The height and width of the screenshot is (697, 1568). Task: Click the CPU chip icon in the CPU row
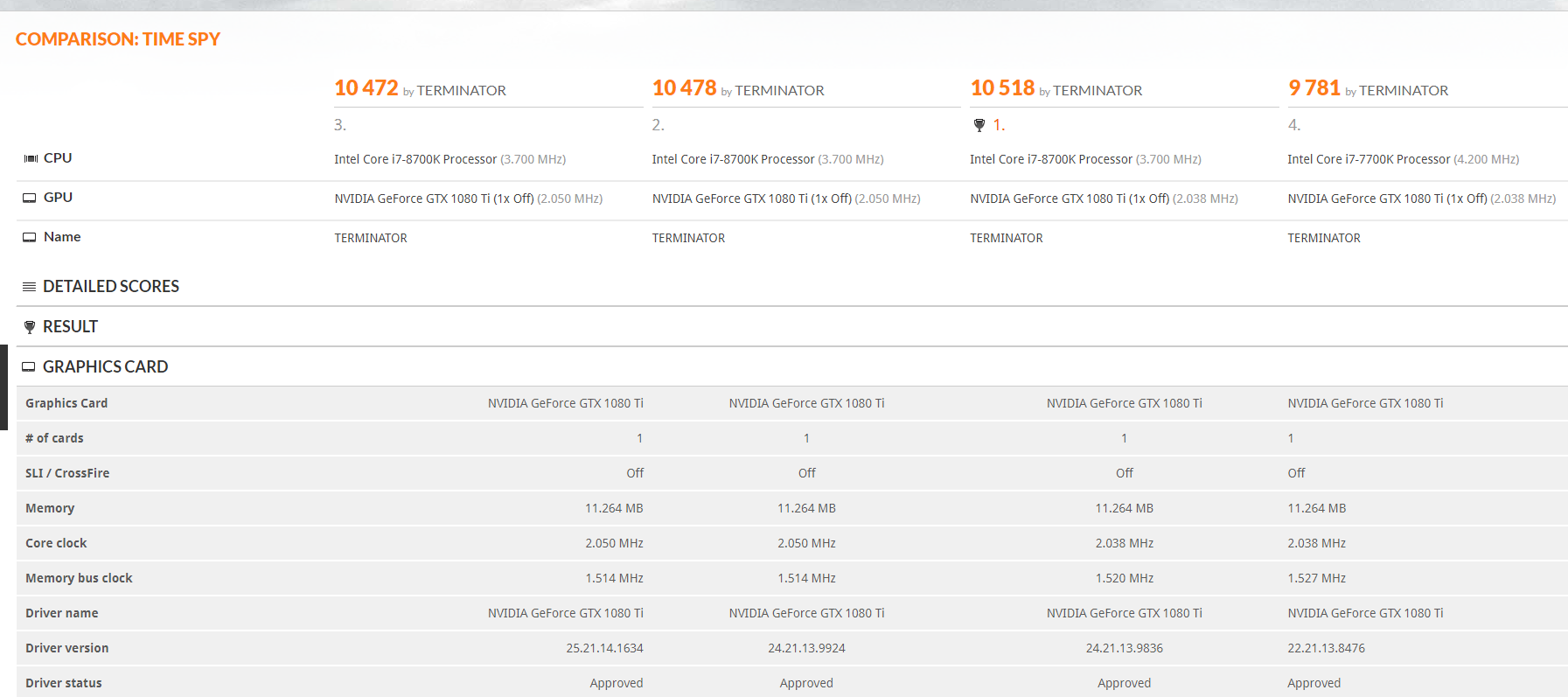point(31,158)
